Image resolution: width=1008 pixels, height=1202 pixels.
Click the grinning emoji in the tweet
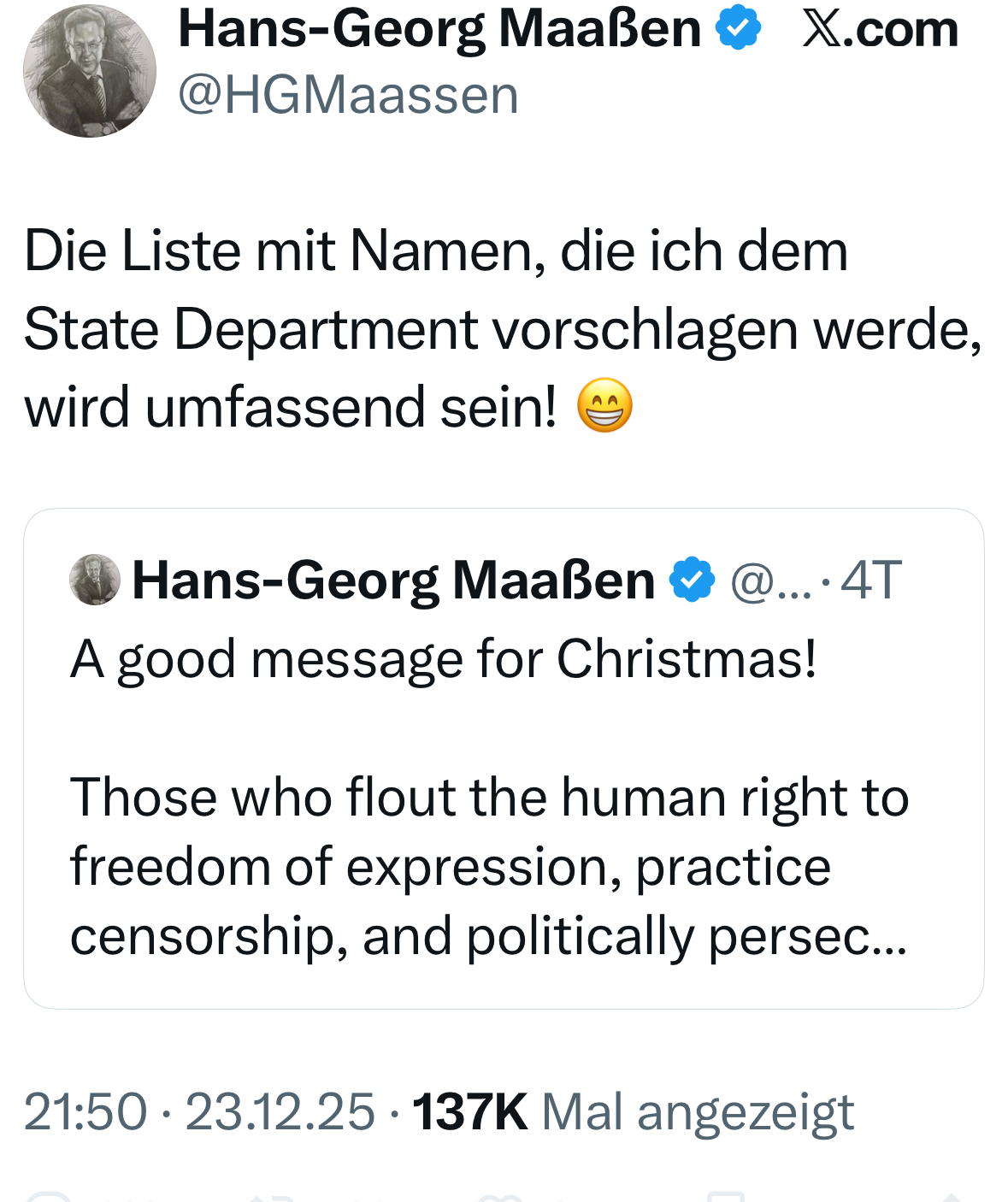click(x=604, y=405)
